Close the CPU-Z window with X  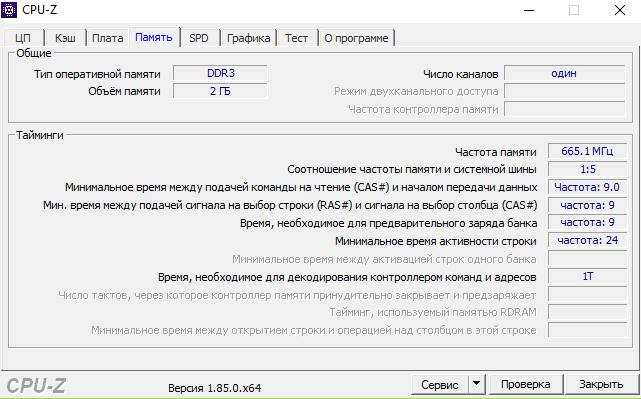click(620, 10)
